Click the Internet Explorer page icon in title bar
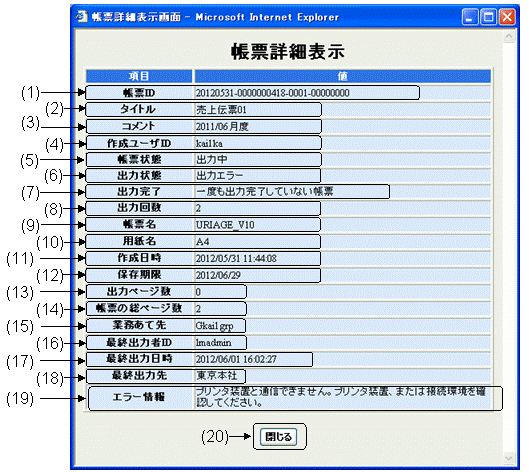529x472 pixels. 82,17
